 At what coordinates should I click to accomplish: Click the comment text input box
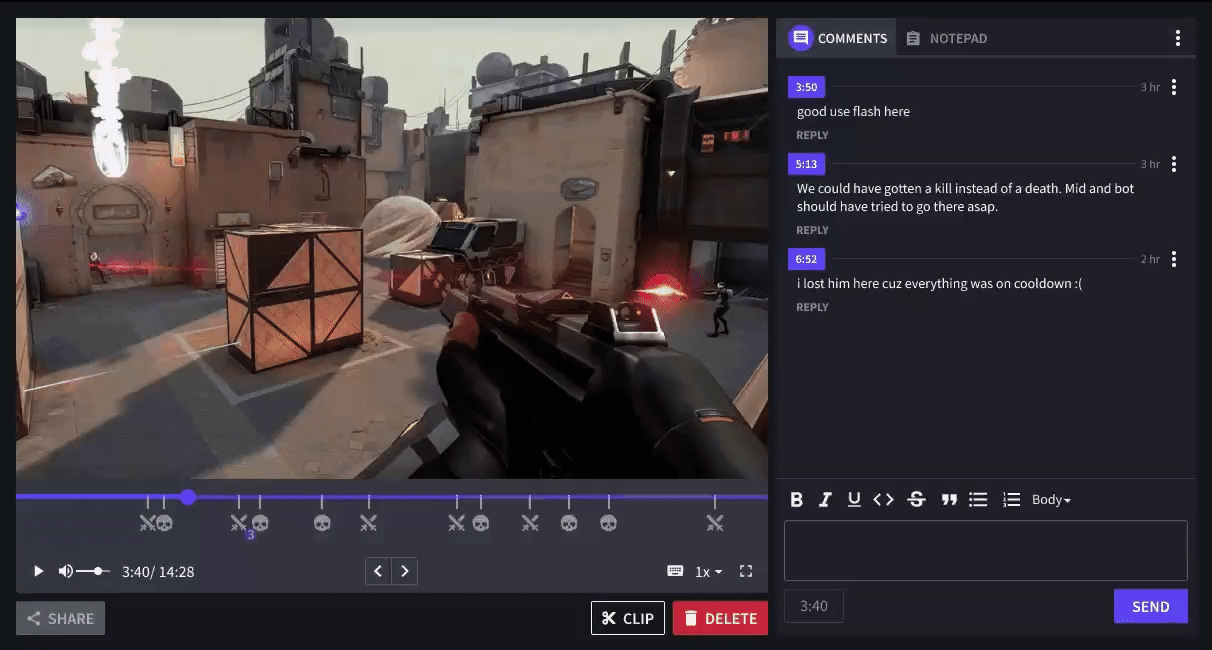click(985, 550)
